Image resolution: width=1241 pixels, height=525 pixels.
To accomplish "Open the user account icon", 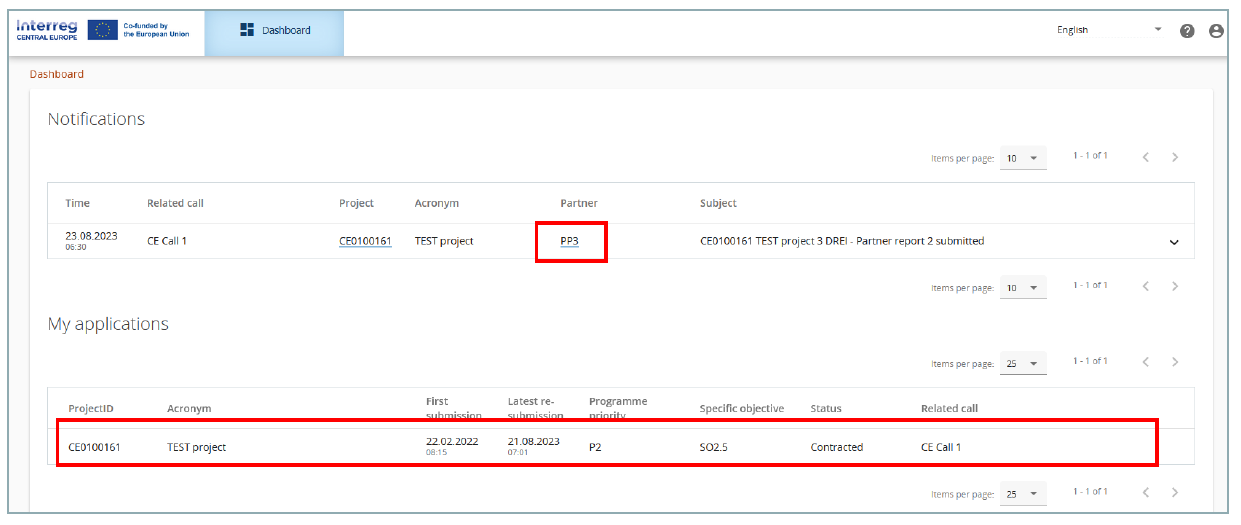I will tap(1216, 30).
